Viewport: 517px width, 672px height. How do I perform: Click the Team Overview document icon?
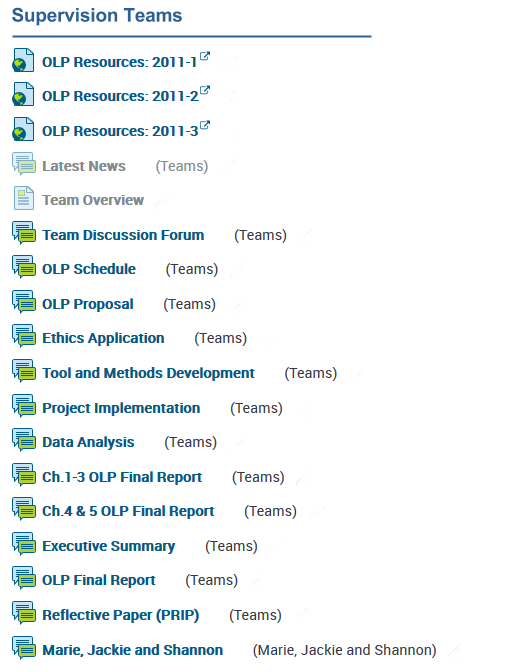tap(24, 198)
